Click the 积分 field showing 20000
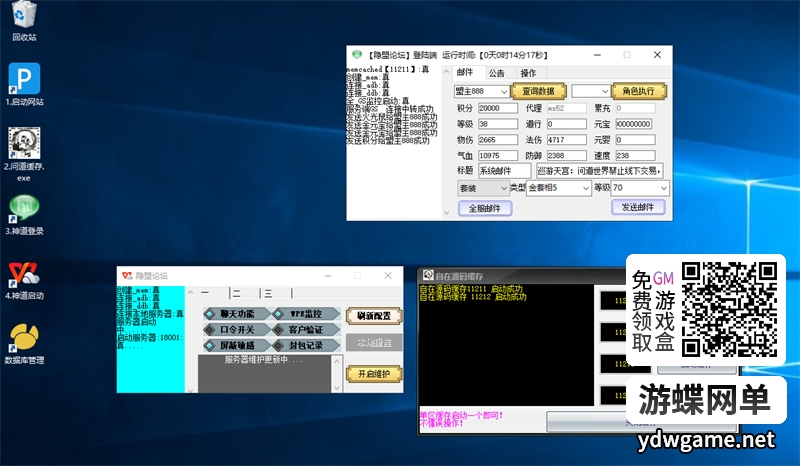The image size is (800, 466). click(x=498, y=108)
